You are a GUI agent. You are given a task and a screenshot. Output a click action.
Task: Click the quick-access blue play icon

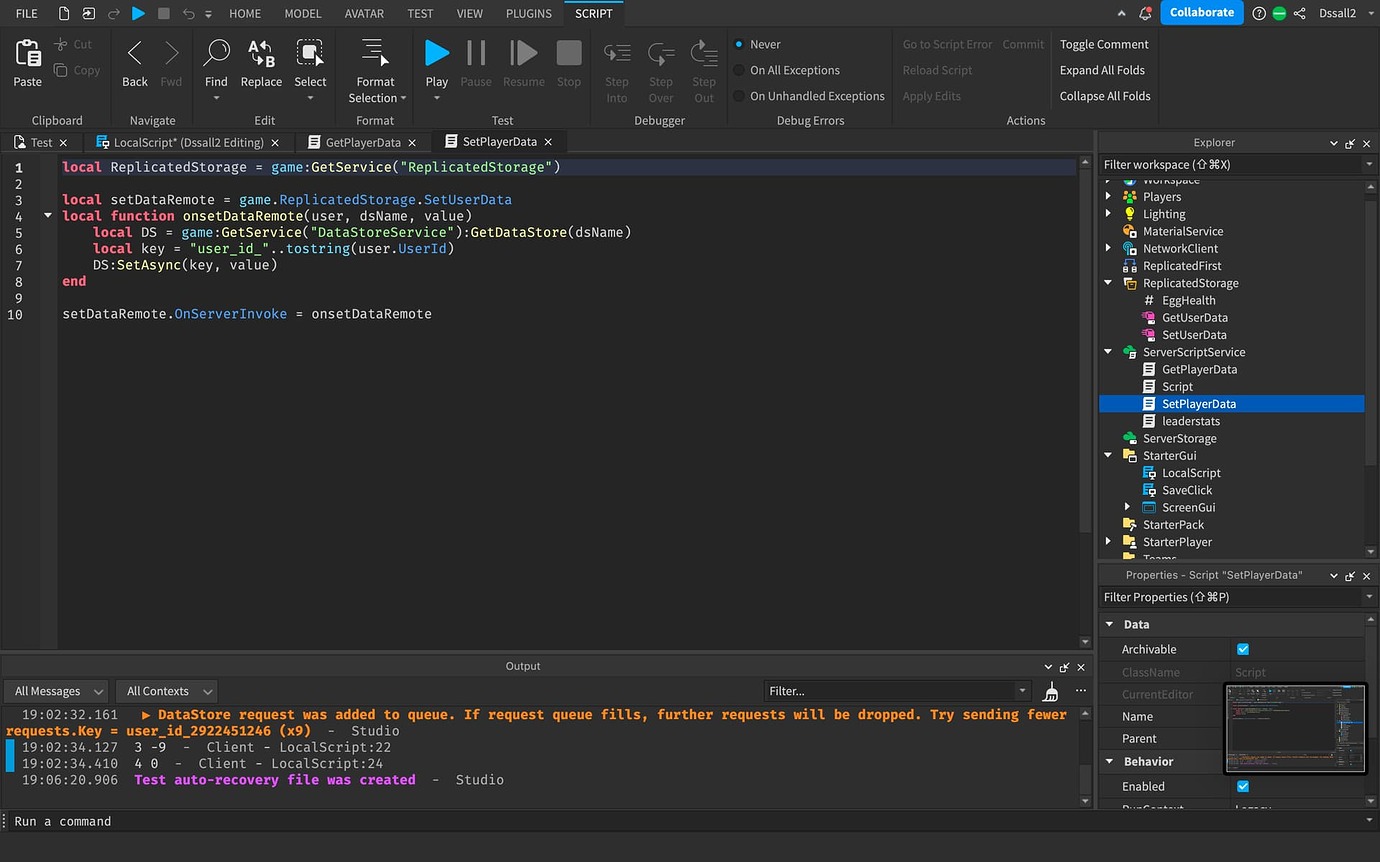(139, 14)
